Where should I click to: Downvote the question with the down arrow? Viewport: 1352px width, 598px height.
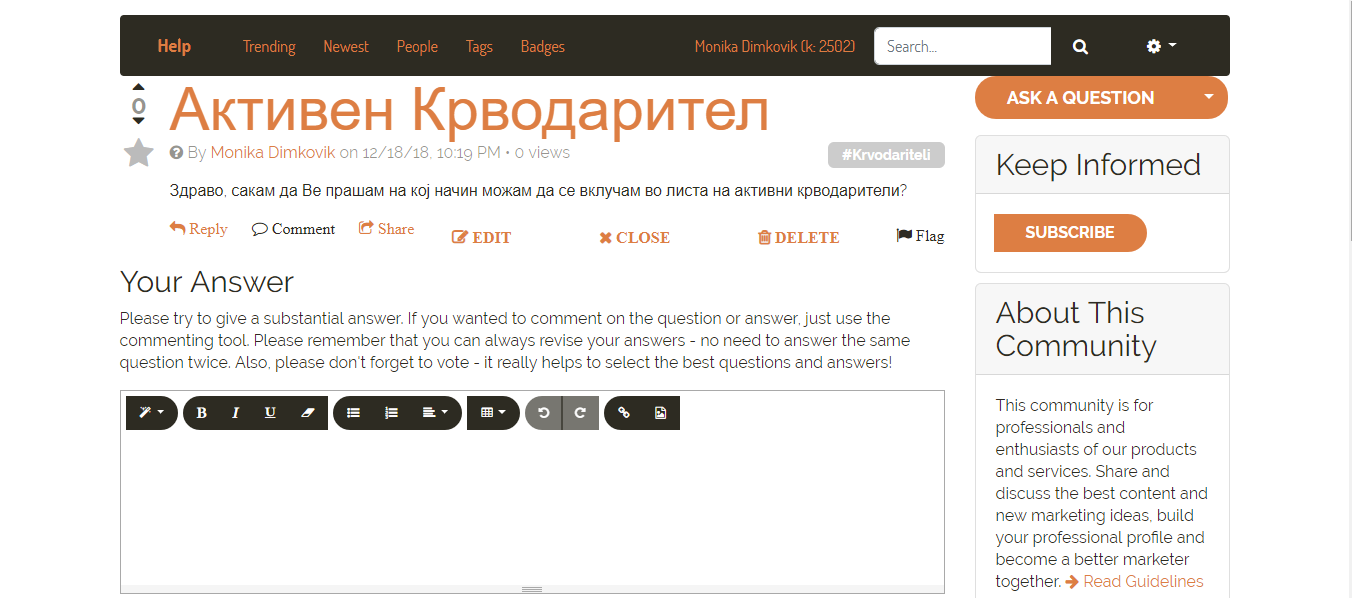[x=138, y=121]
